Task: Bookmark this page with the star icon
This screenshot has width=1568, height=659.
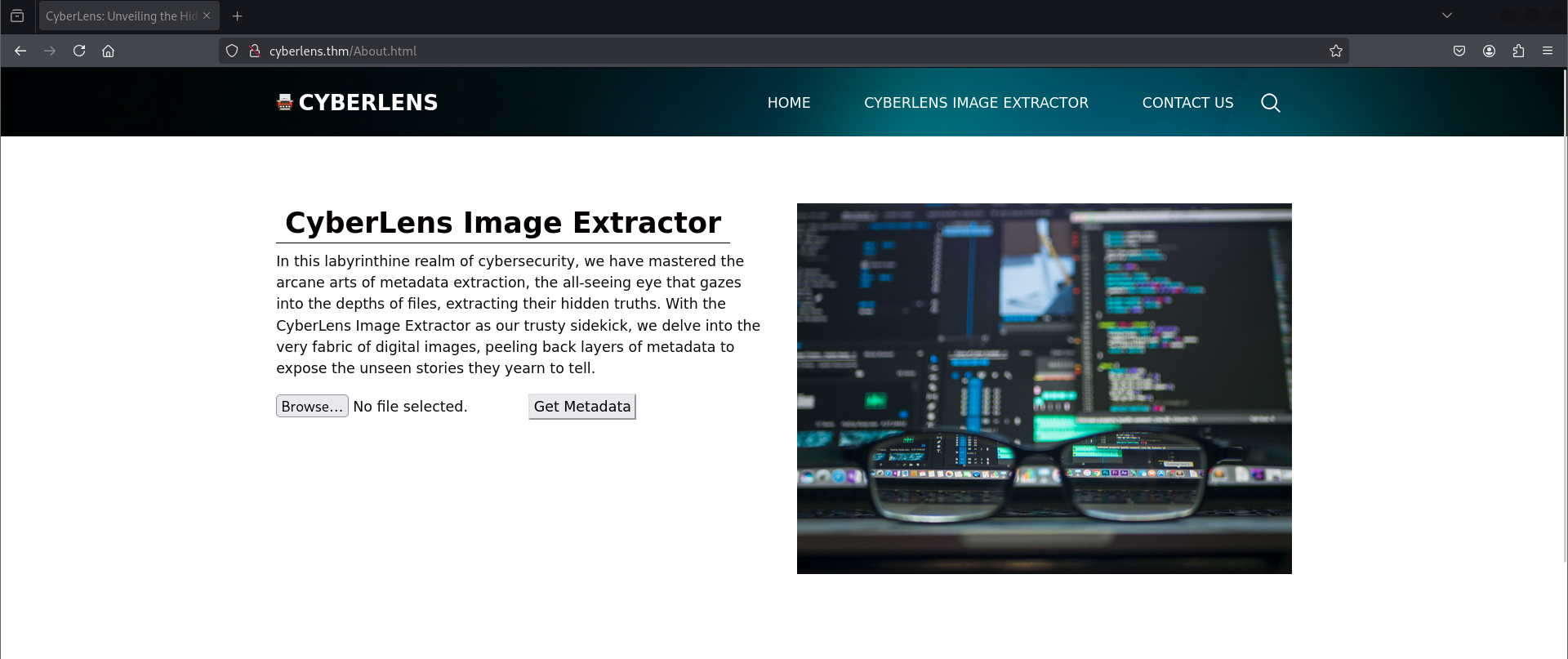Action: pyautogui.click(x=1335, y=51)
